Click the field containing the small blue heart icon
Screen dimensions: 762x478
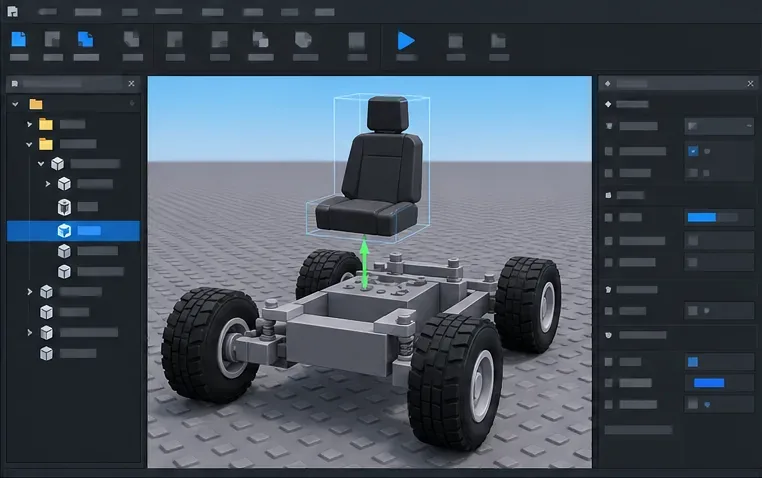719,404
